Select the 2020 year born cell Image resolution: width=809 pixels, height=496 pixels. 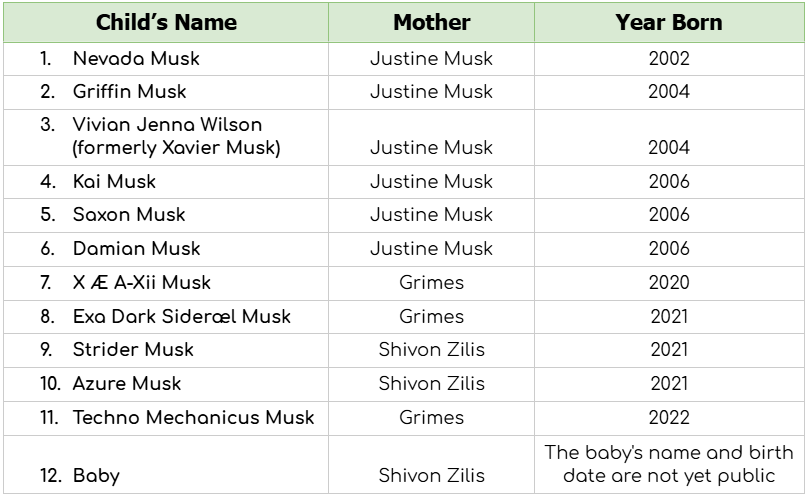(x=668, y=283)
